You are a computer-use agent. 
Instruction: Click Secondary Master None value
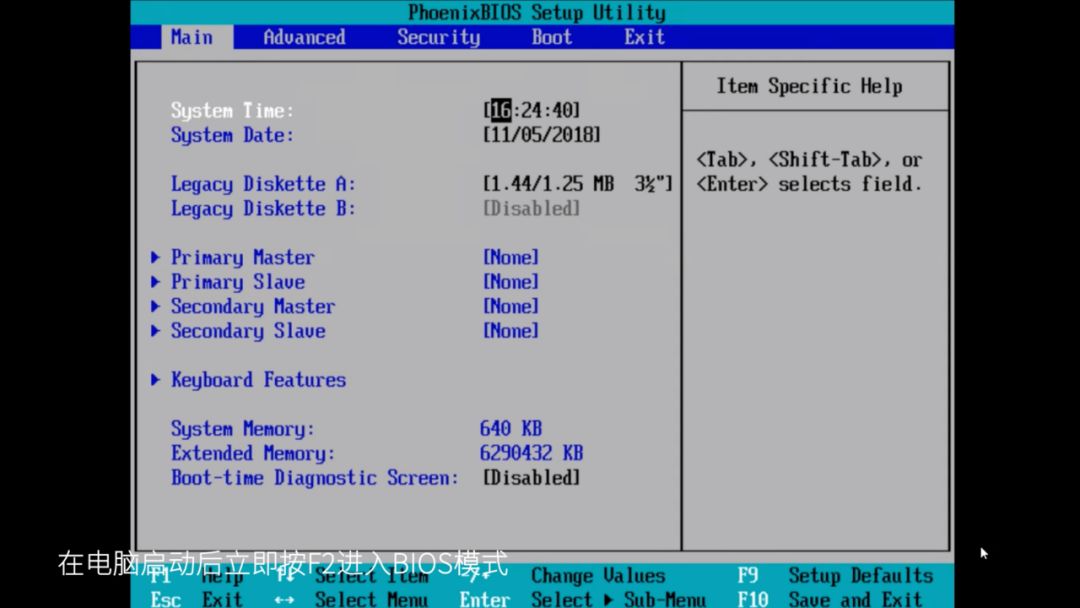tap(510, 306)
